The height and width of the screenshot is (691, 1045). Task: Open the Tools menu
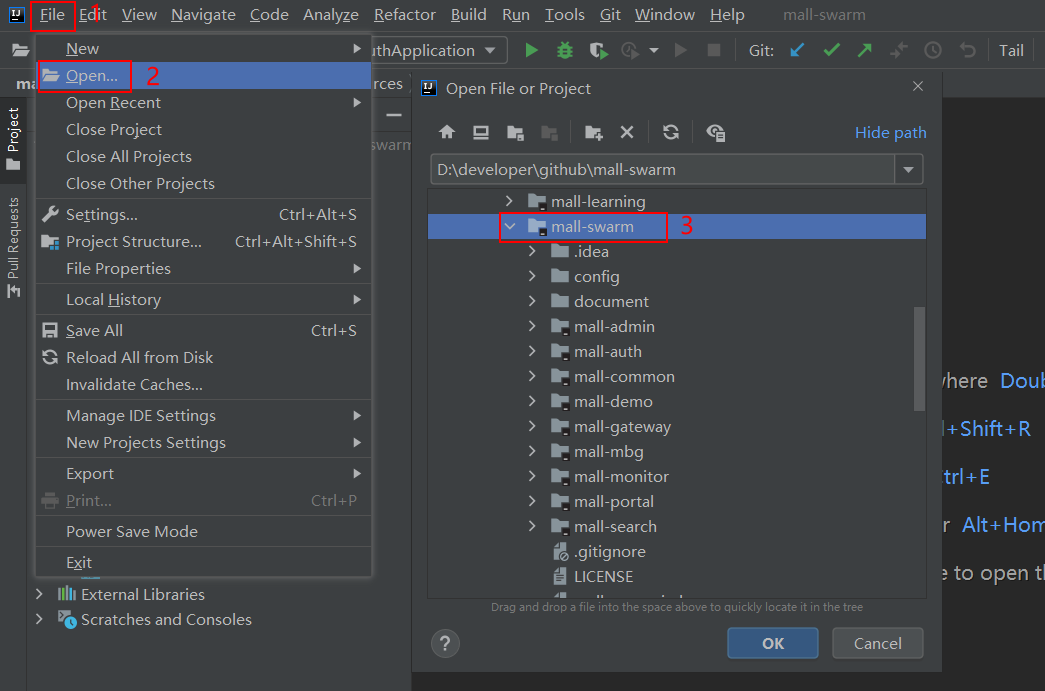point(564,15)
